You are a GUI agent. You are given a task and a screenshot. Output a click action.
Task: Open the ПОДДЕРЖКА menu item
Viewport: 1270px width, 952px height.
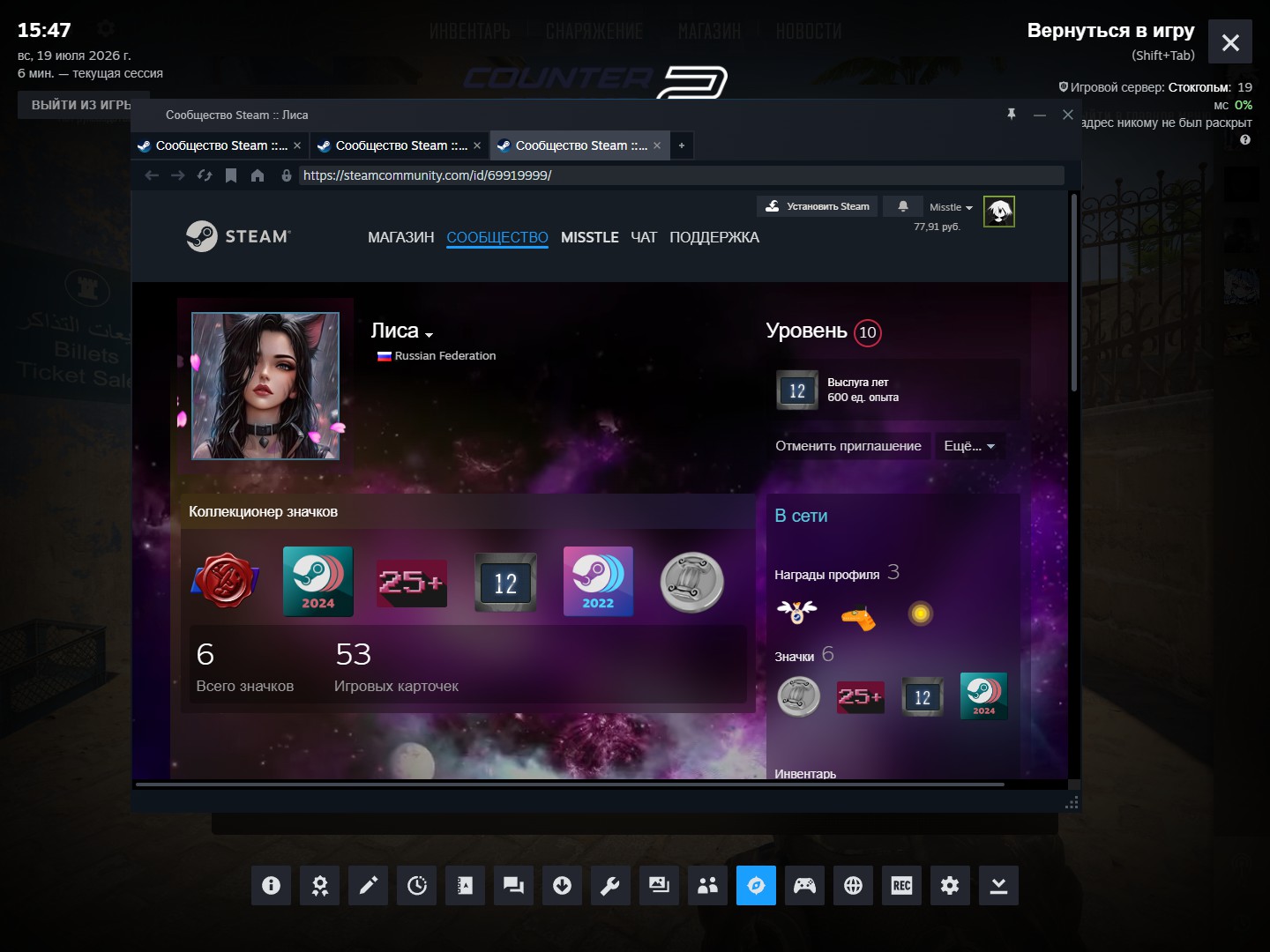pyautogui.click(x=714, y=237)
